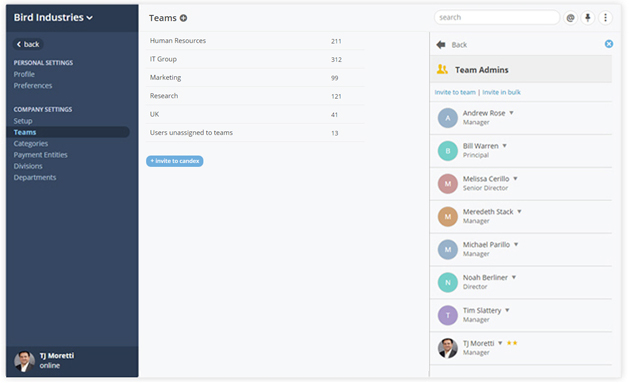629x383 pixels.
Task: Expand Noah Berliner's dropdown arrow
Action: [x=514, y=278]
